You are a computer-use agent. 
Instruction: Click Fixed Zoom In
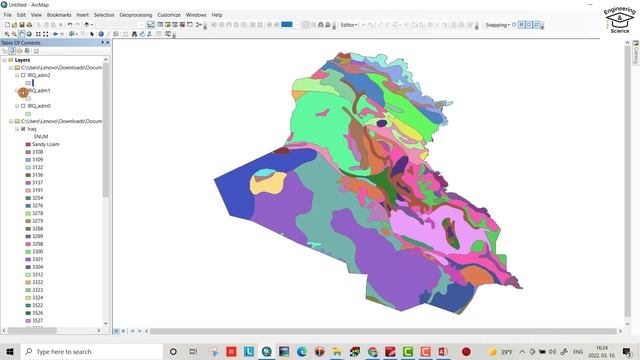(x=38, y=34)
